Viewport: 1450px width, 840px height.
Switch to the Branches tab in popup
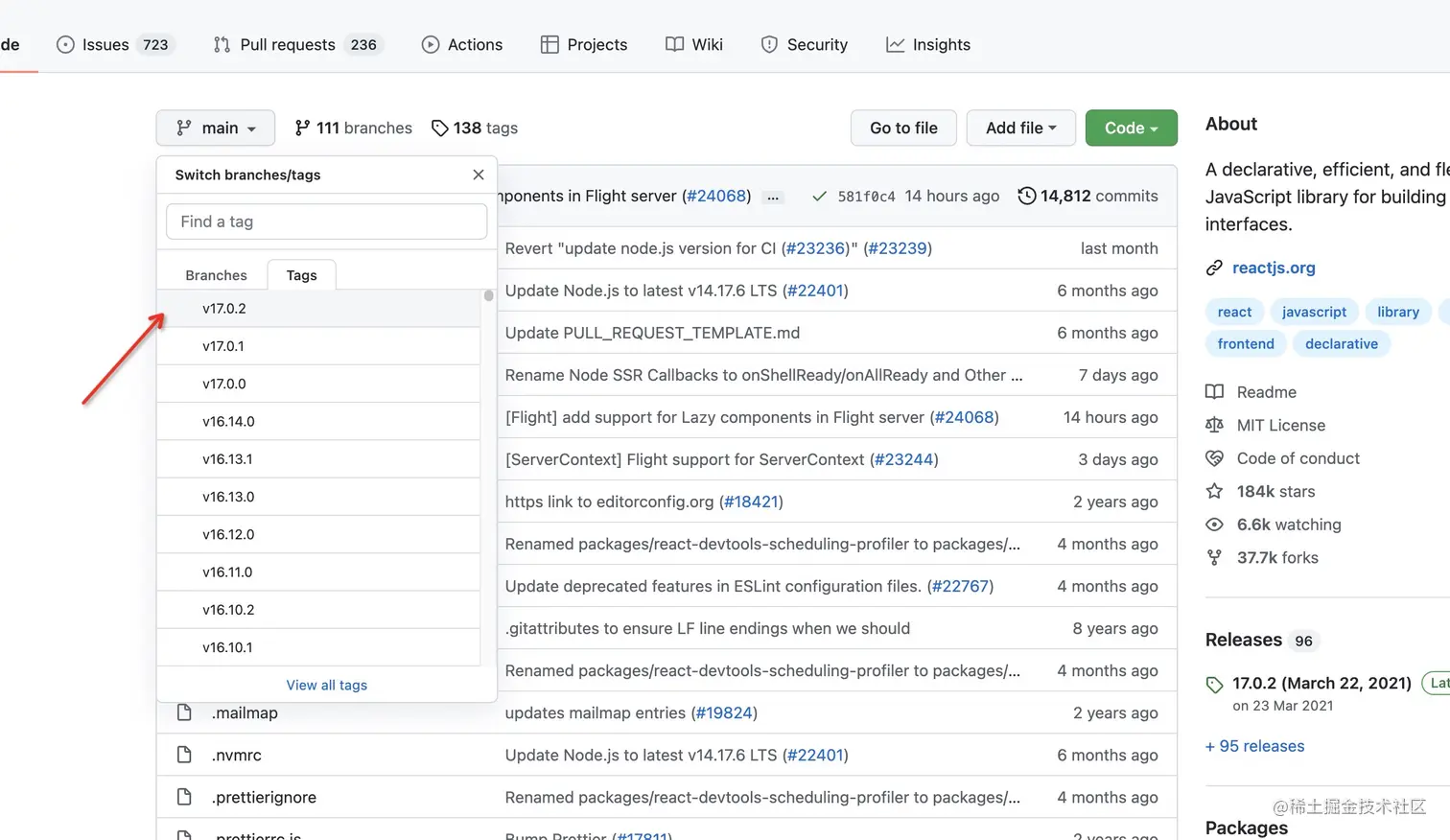coord(216,275)
